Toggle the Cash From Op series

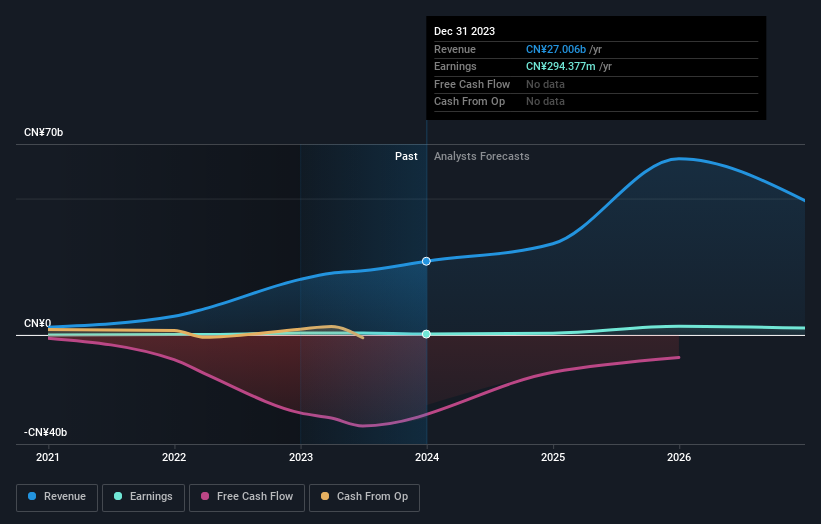pos(364,497)
